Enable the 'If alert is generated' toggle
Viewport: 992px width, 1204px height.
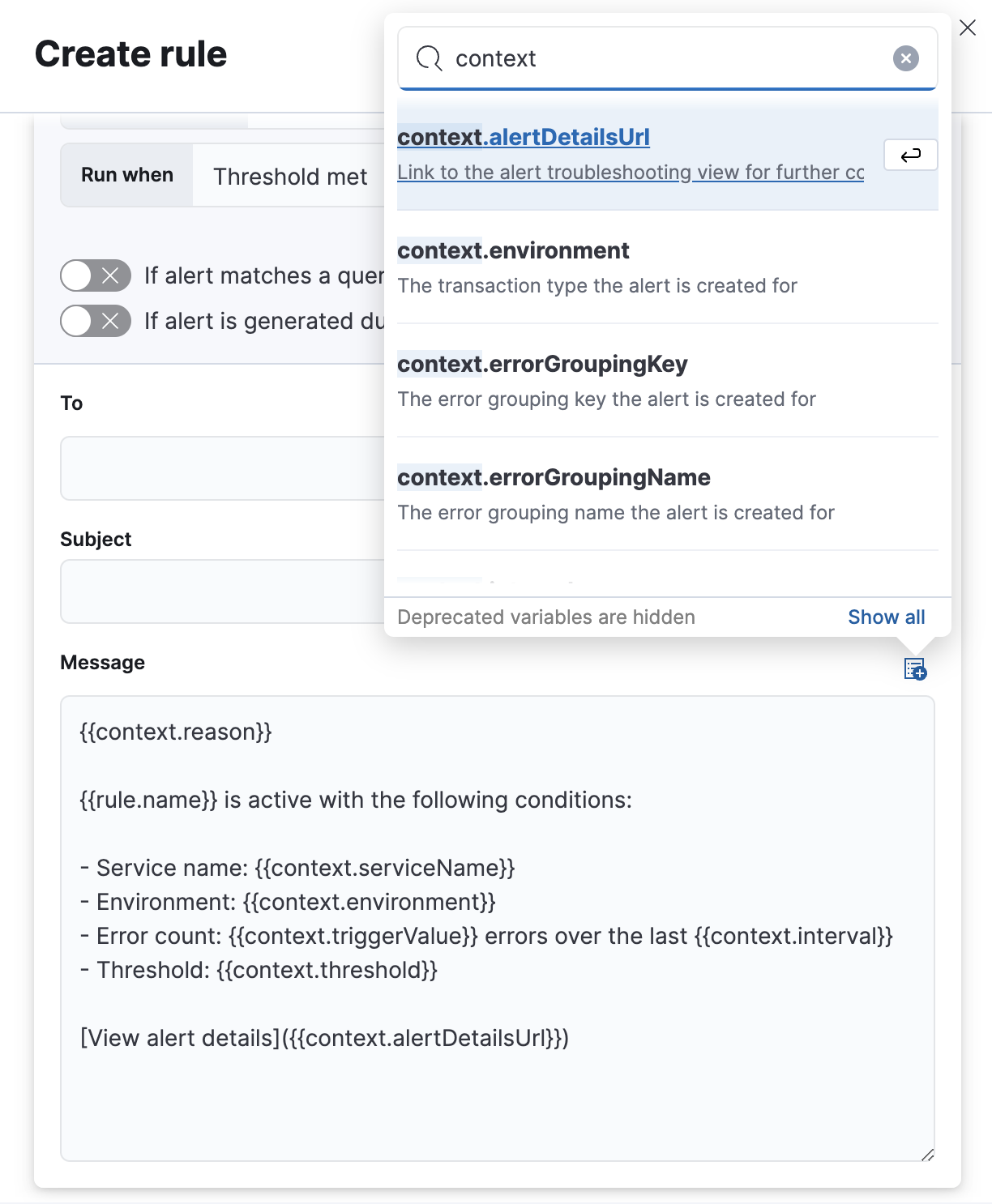tap(95, 321)
